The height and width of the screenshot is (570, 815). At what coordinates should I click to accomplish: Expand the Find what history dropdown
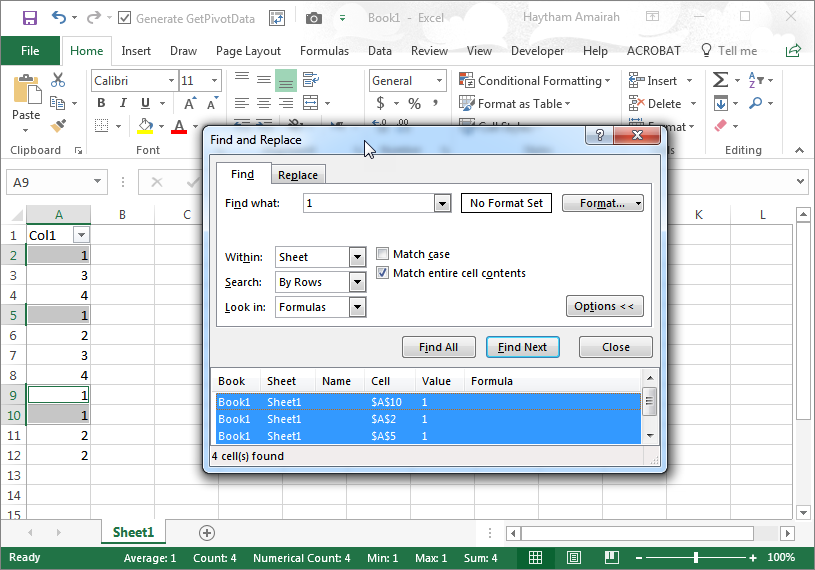coord(442,203)
